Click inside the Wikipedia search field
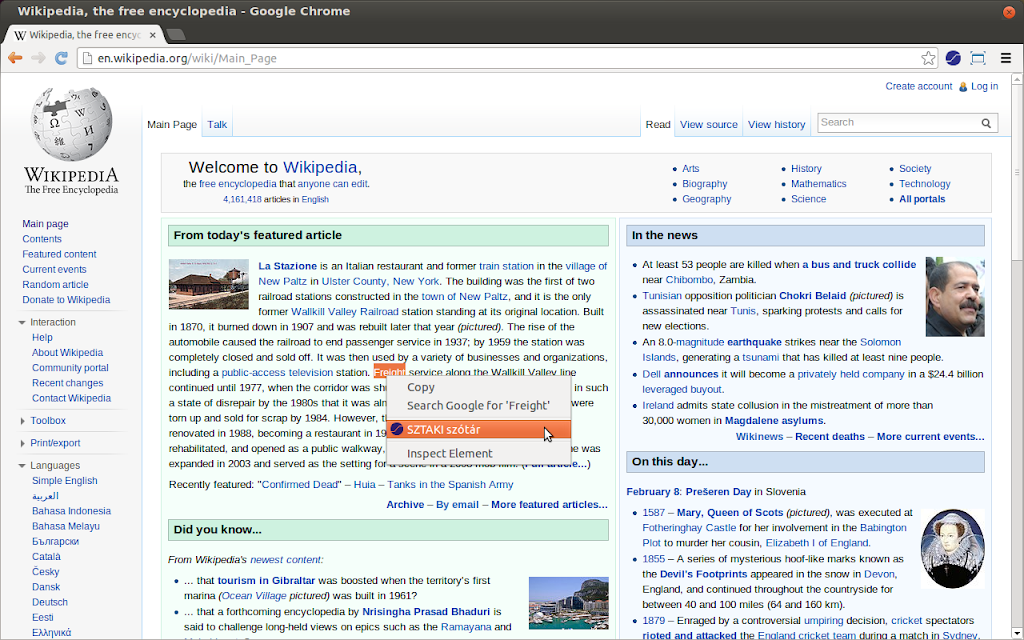 [x=899, y=123]
